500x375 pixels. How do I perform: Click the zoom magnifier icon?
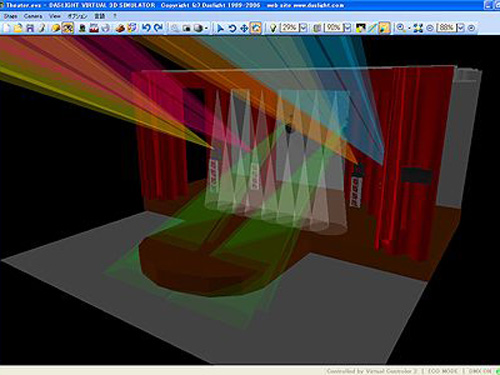pos(400,28)
